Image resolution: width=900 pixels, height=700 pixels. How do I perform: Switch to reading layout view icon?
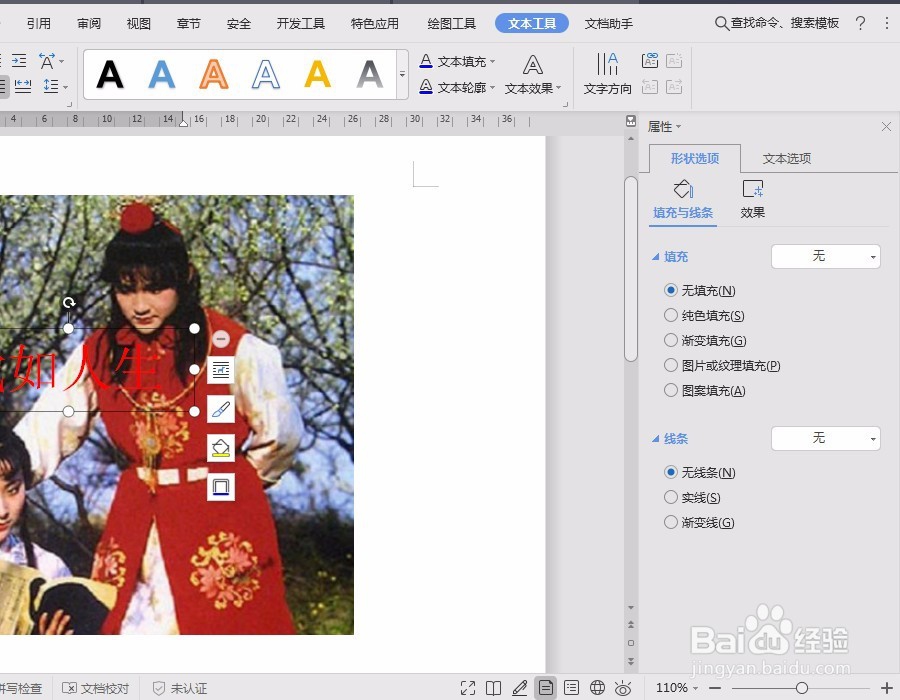494,687
